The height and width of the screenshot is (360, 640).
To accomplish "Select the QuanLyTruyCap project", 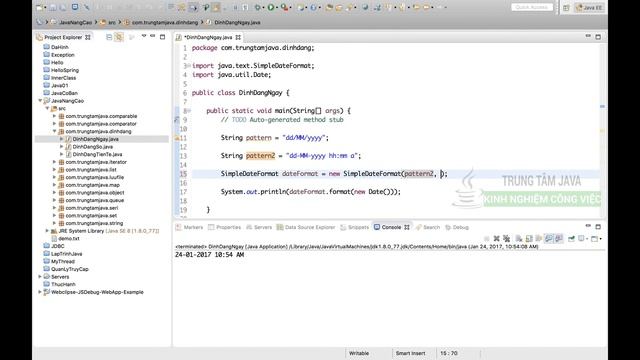I will pos(69,269).
